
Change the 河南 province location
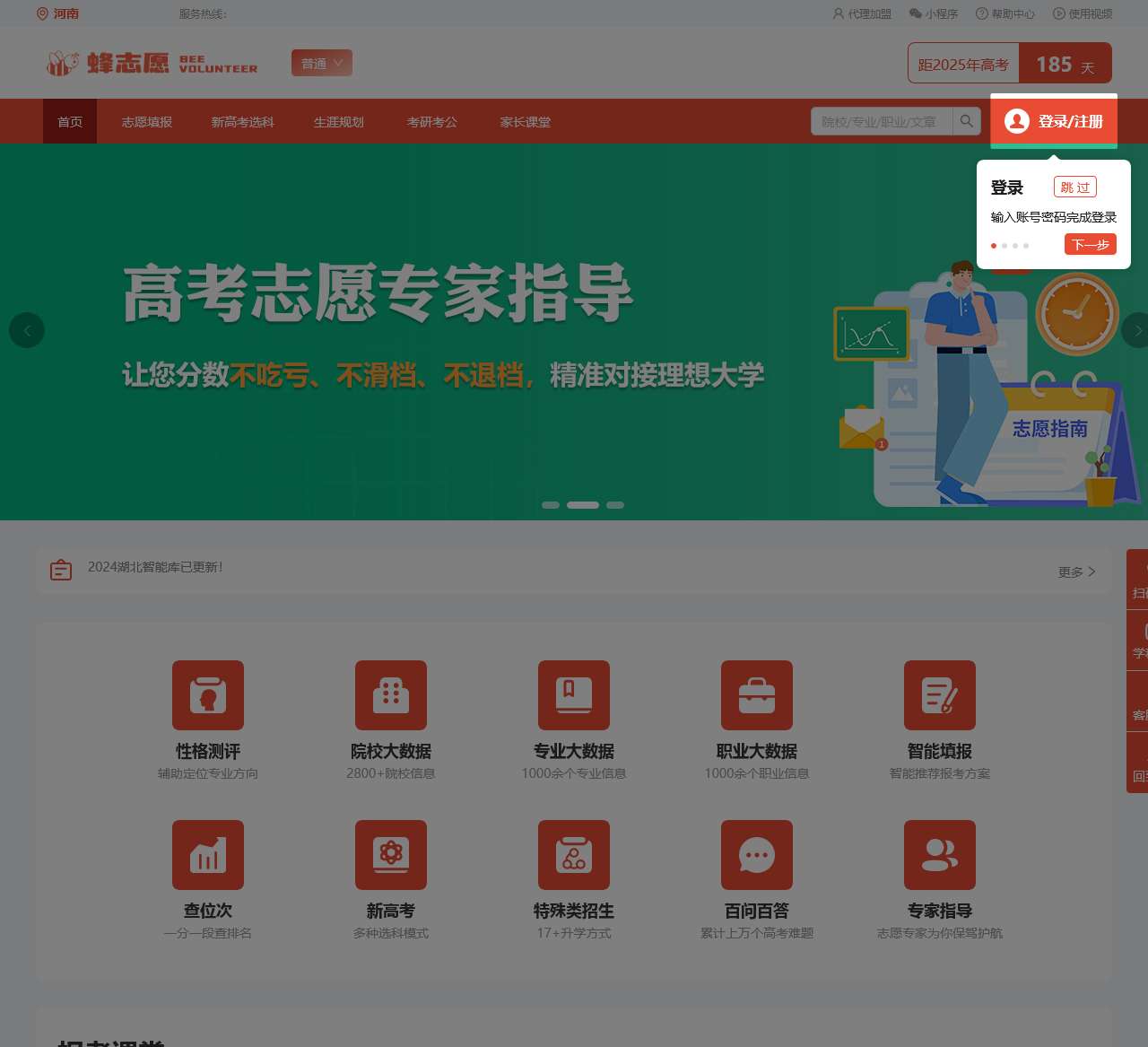click(x=57, y=13)
